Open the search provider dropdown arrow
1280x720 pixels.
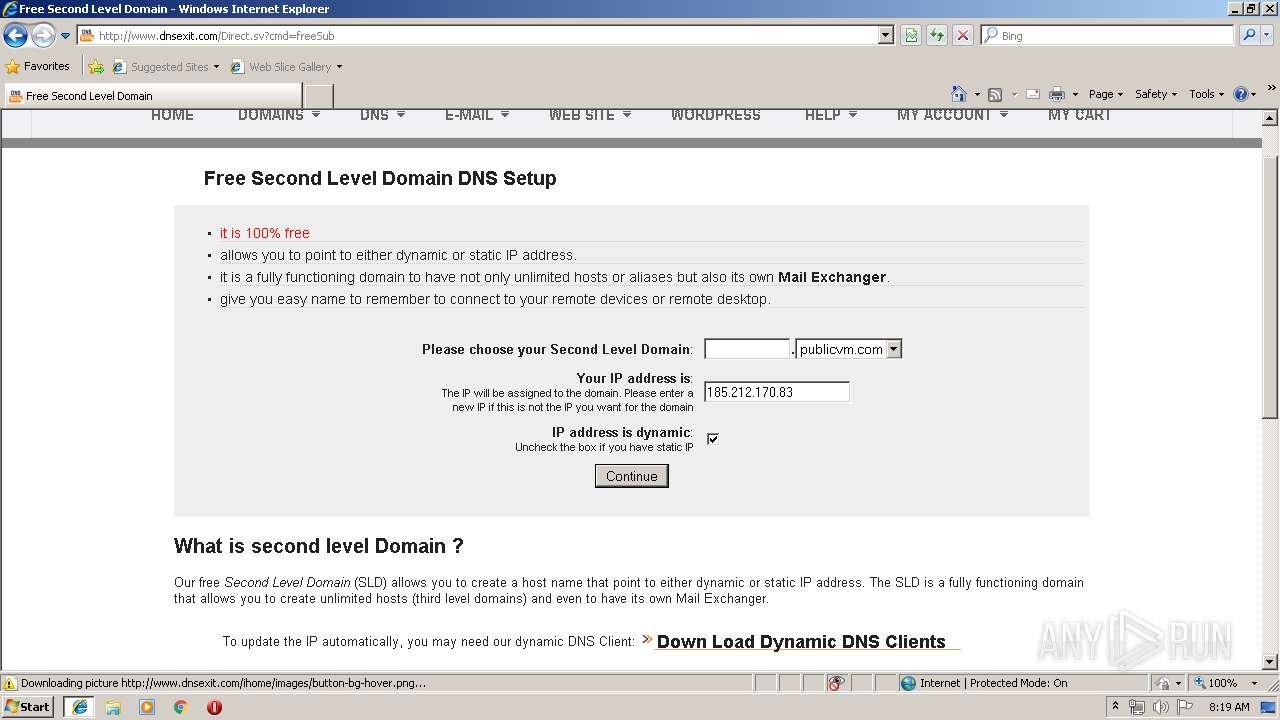pyautogui.click(x=1267, y=35)
